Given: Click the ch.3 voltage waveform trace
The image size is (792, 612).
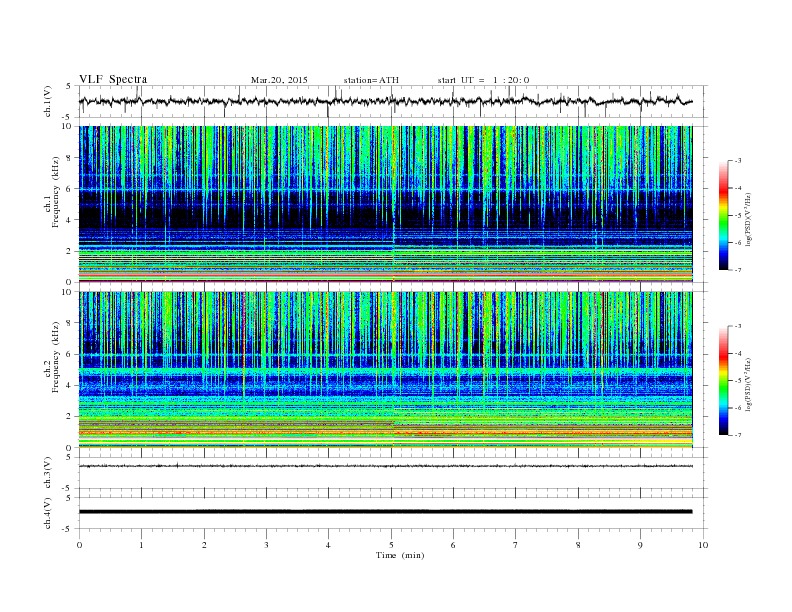Looking at the screenshot, I should [x=385, y=466].
